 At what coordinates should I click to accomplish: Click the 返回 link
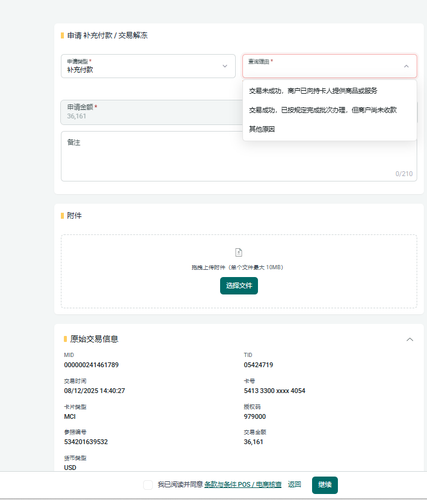point(294,484)
